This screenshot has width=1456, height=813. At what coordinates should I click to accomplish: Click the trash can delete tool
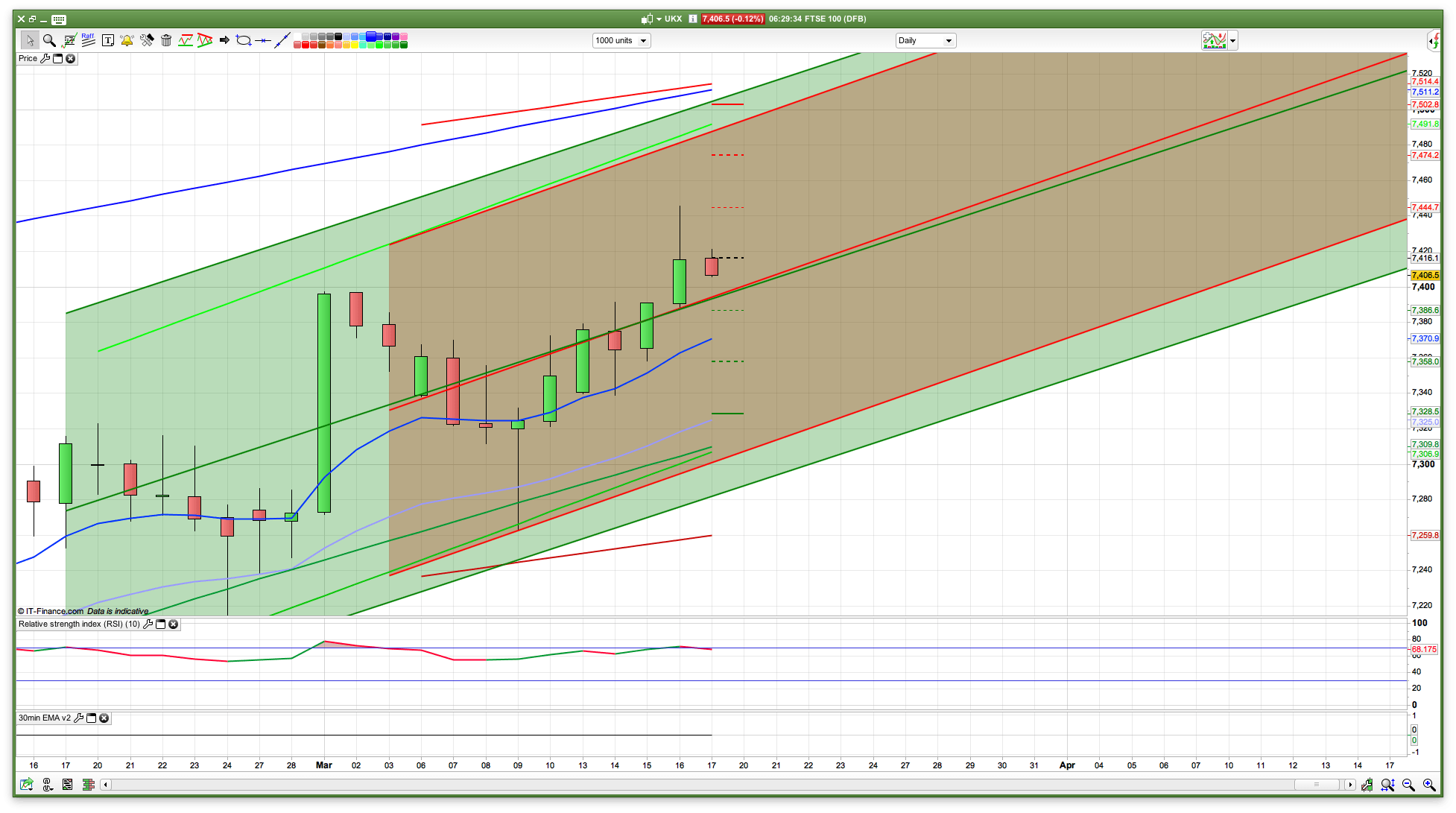coord(166,40)
